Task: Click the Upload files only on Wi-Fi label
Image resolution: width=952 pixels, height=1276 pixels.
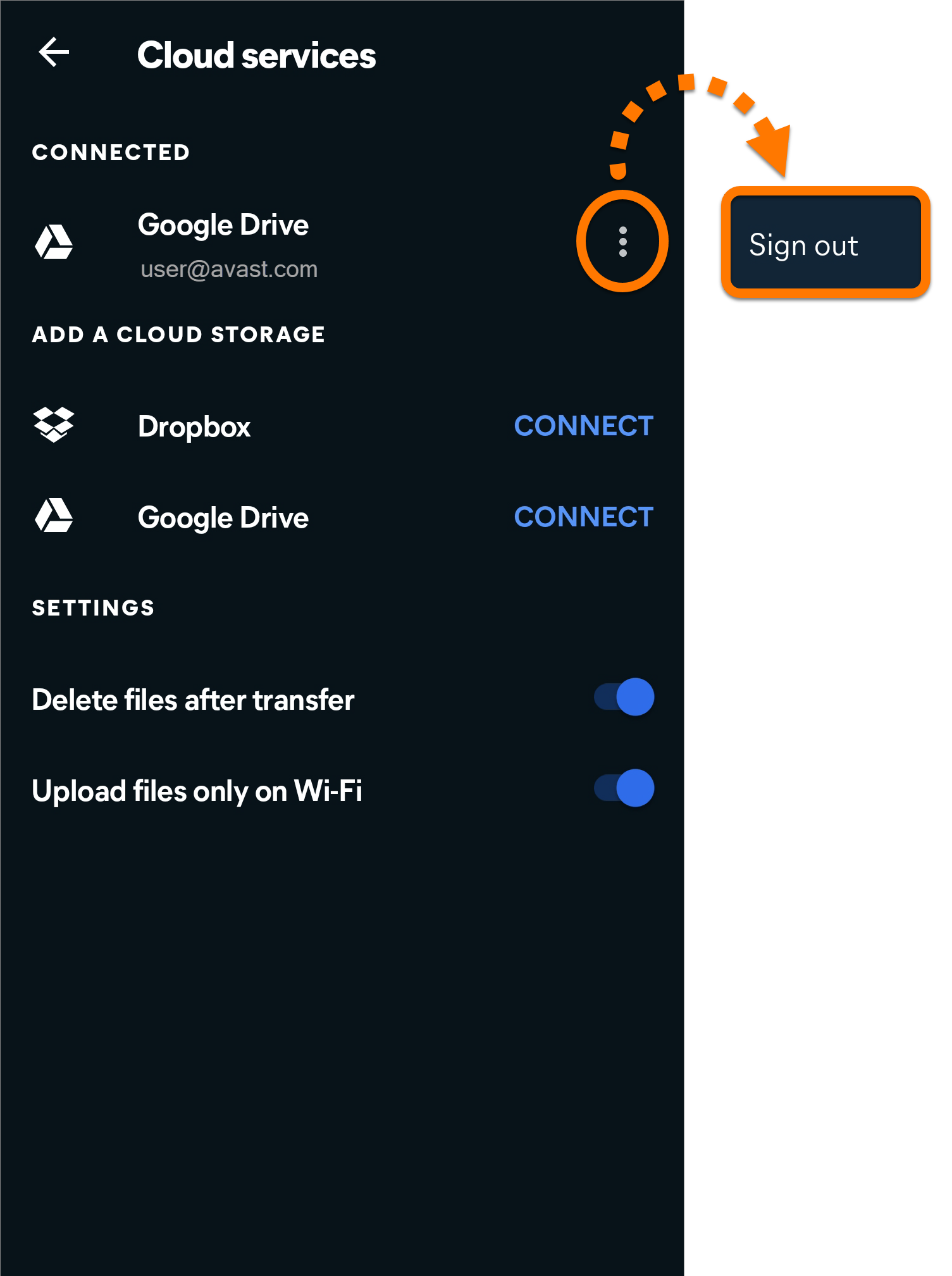Action: (x=197, y=791)
